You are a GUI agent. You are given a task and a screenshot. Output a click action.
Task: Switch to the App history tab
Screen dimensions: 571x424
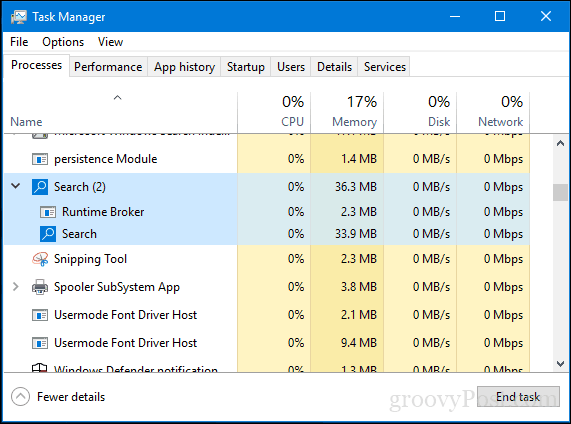pyautogui.click(x=184, y=67)
